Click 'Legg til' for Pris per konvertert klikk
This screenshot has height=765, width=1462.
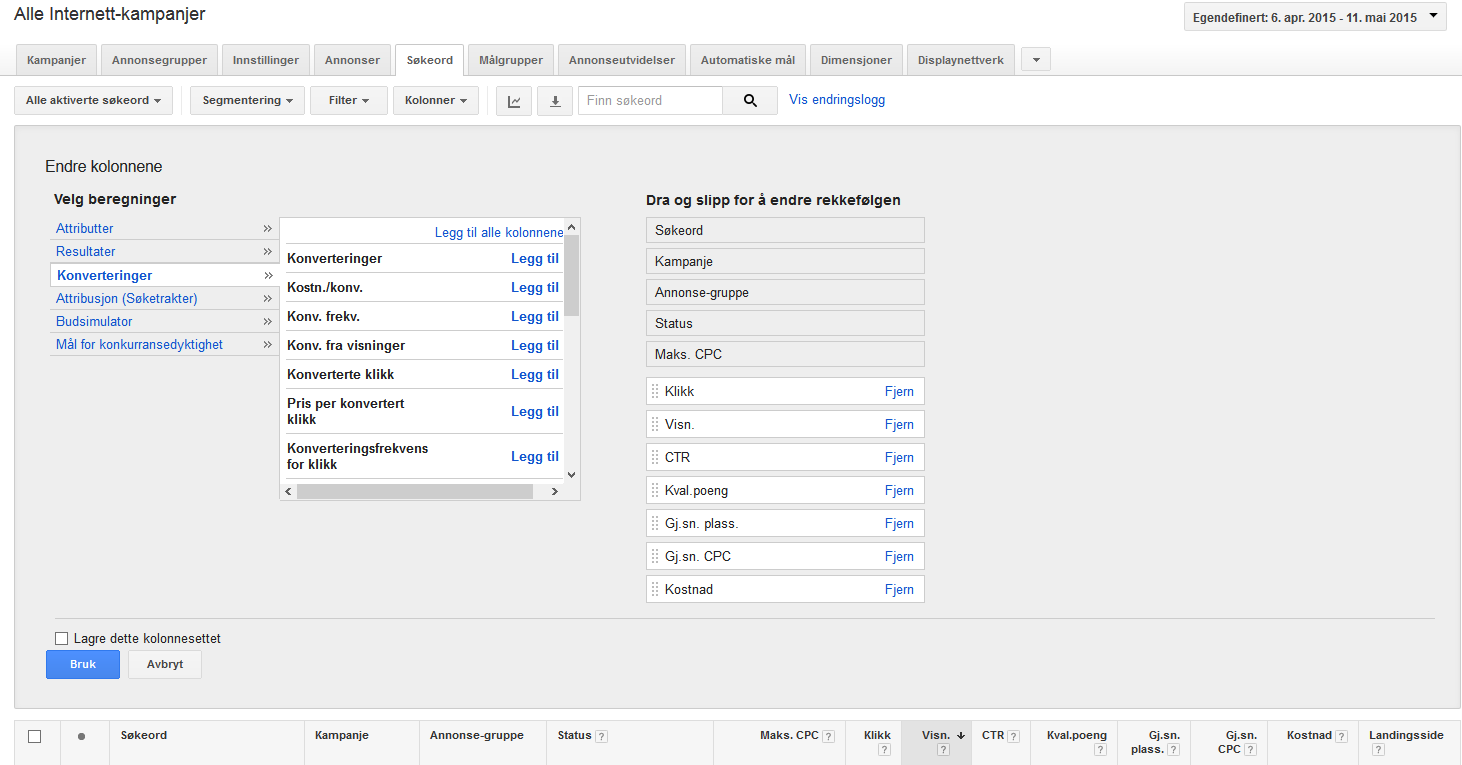(535, 411)
